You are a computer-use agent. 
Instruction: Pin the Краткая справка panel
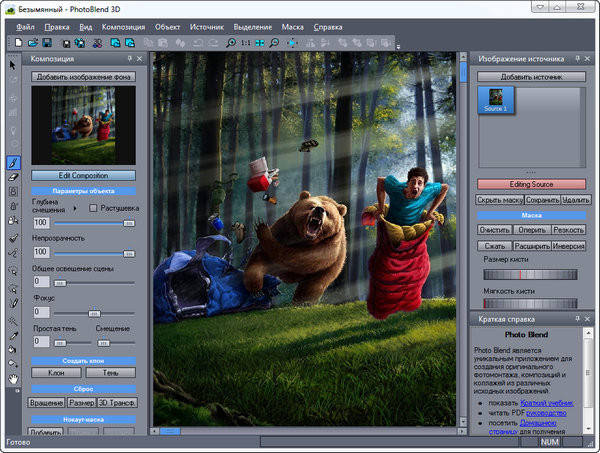coord(577,319)
